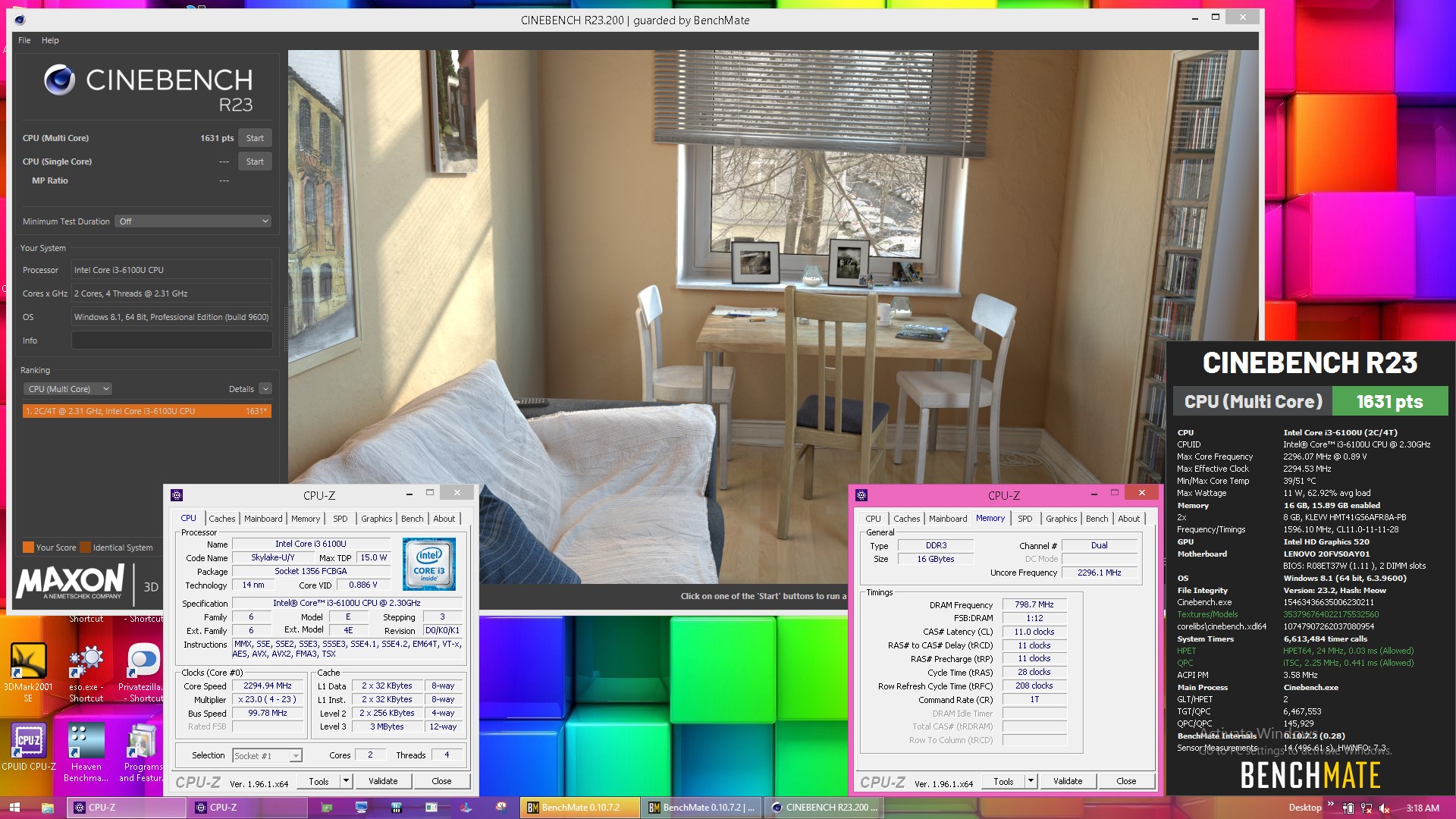
Task: Open SPD tab in right CPU-Z
Action: 1025,519
